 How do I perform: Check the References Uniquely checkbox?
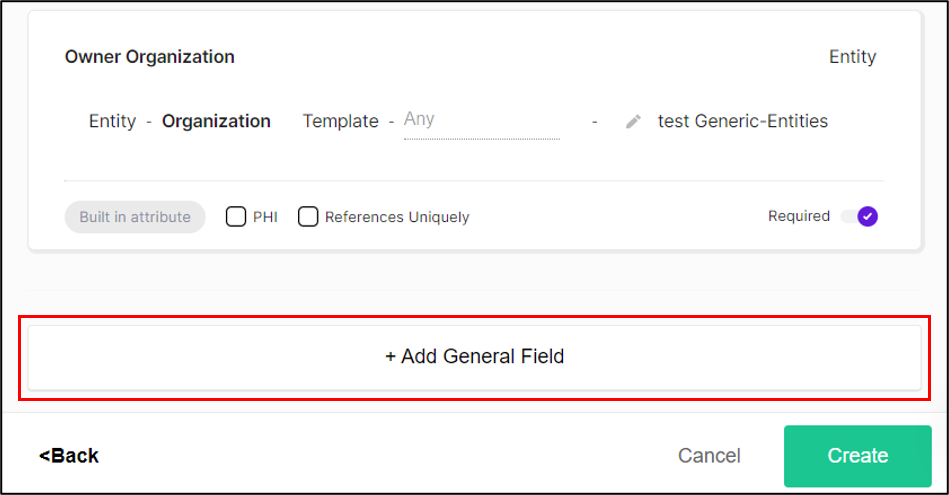(x=308, y=217)
